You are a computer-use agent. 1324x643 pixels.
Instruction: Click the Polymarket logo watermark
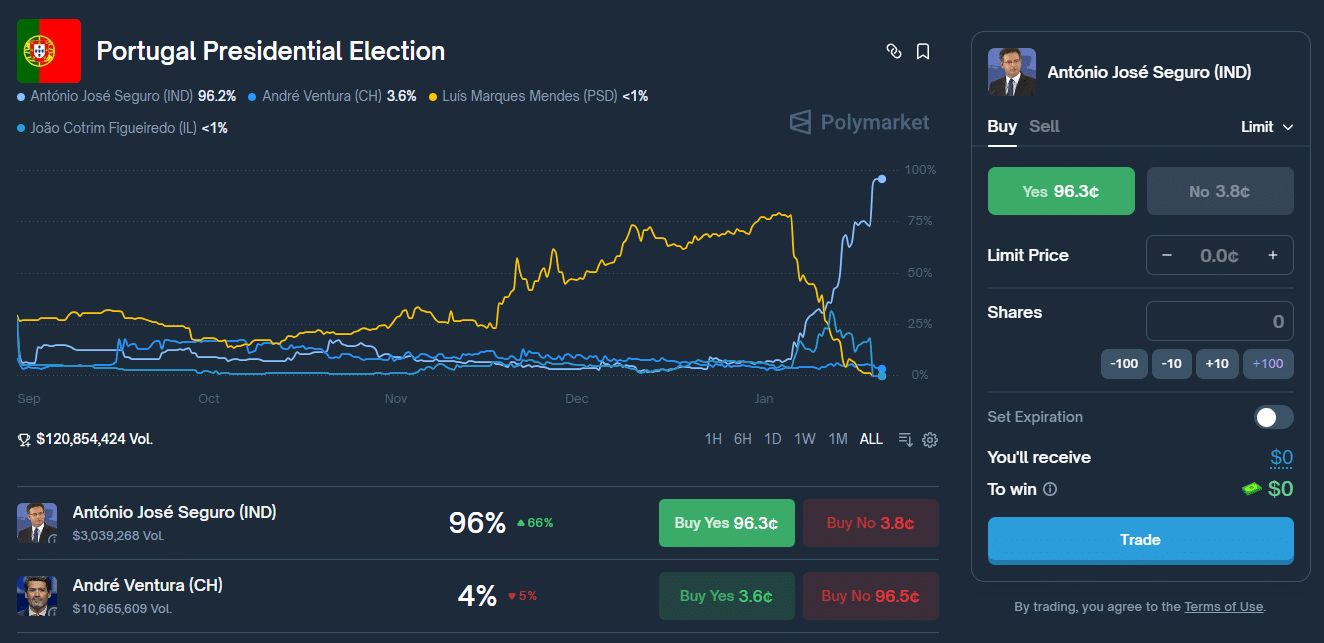[x=860, y=122]
